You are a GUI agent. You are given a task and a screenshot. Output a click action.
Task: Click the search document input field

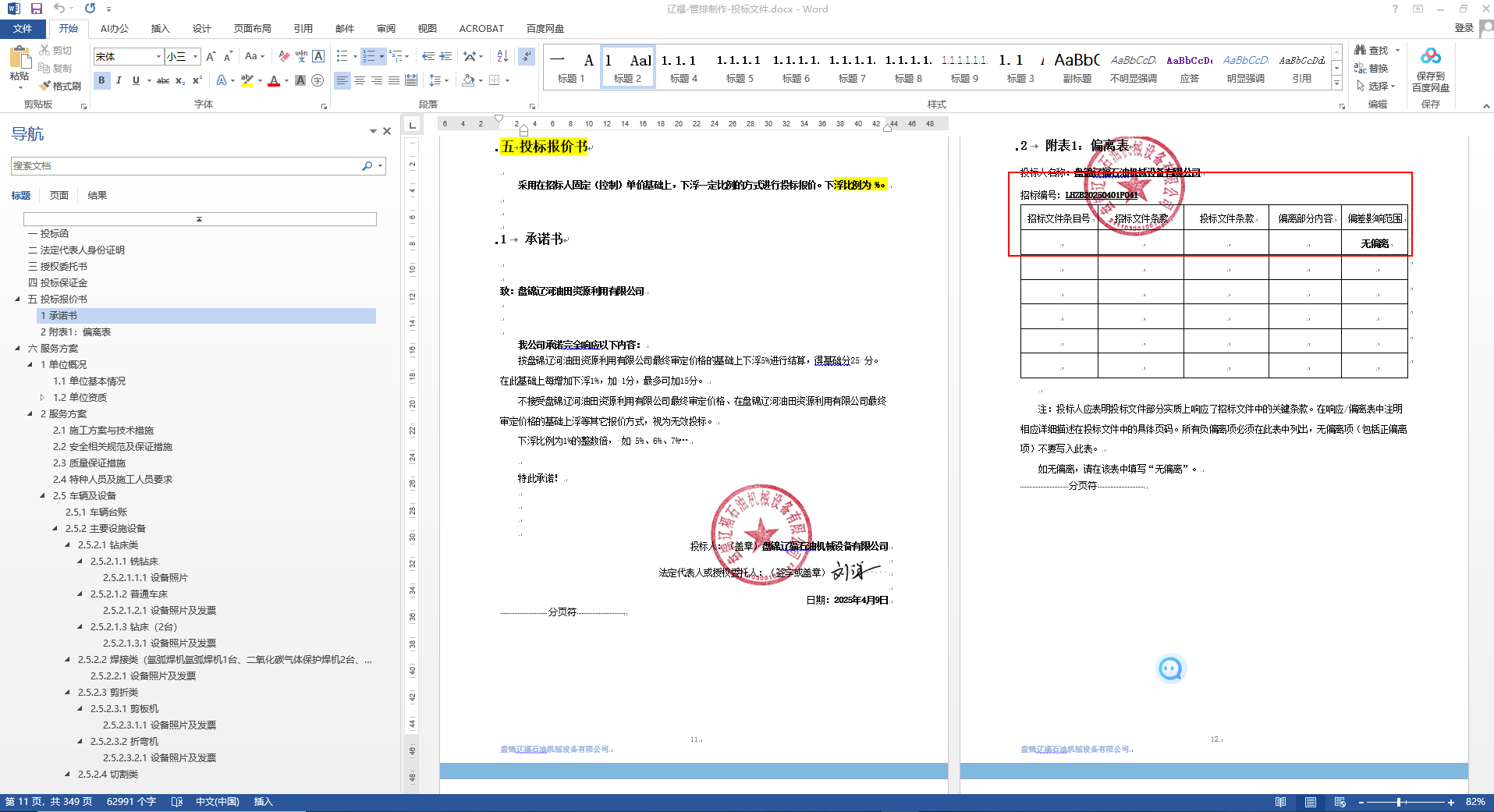pos(186,166)
